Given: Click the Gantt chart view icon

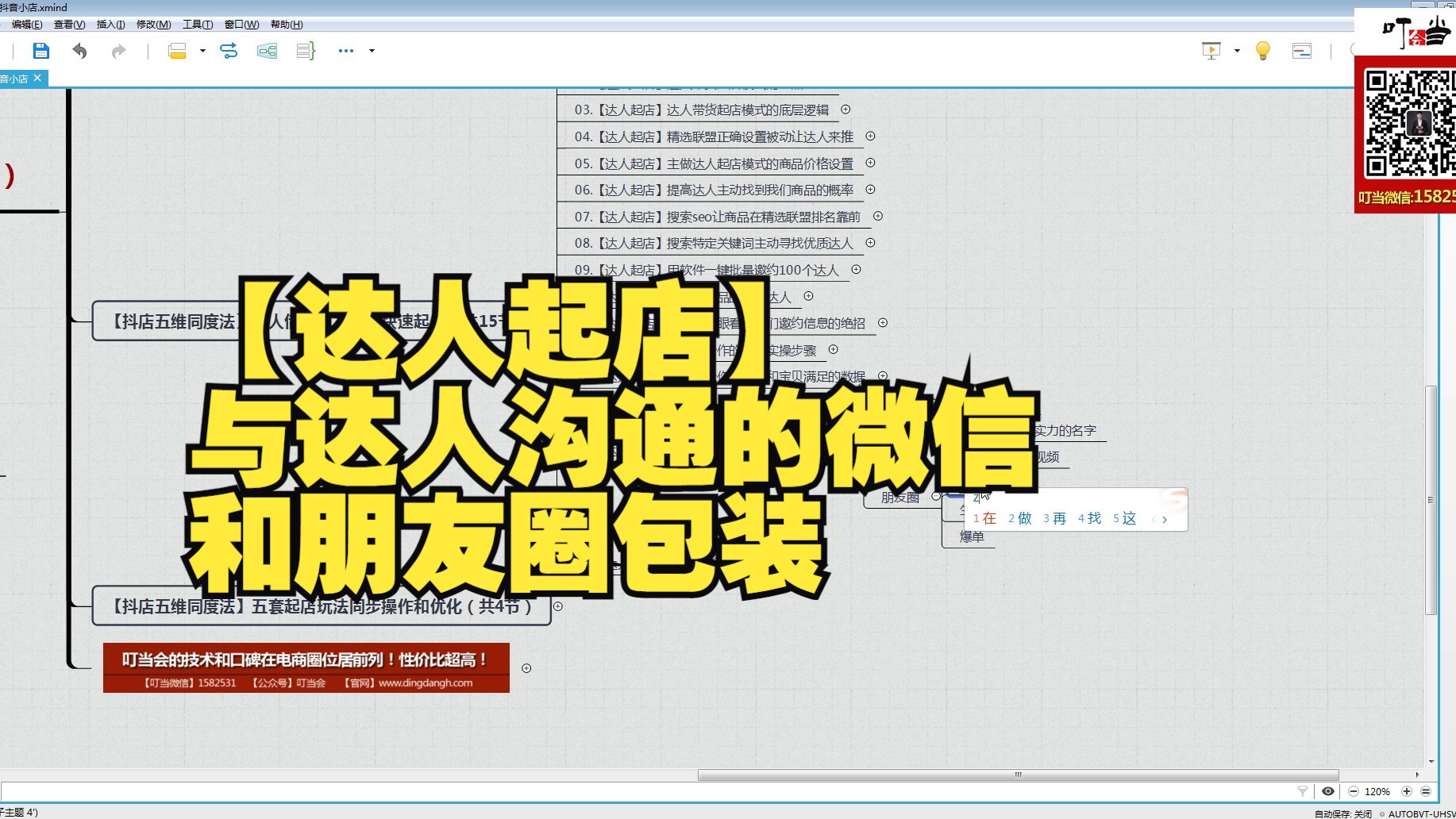Looking at the screenshot, I should click(1302, 51).
